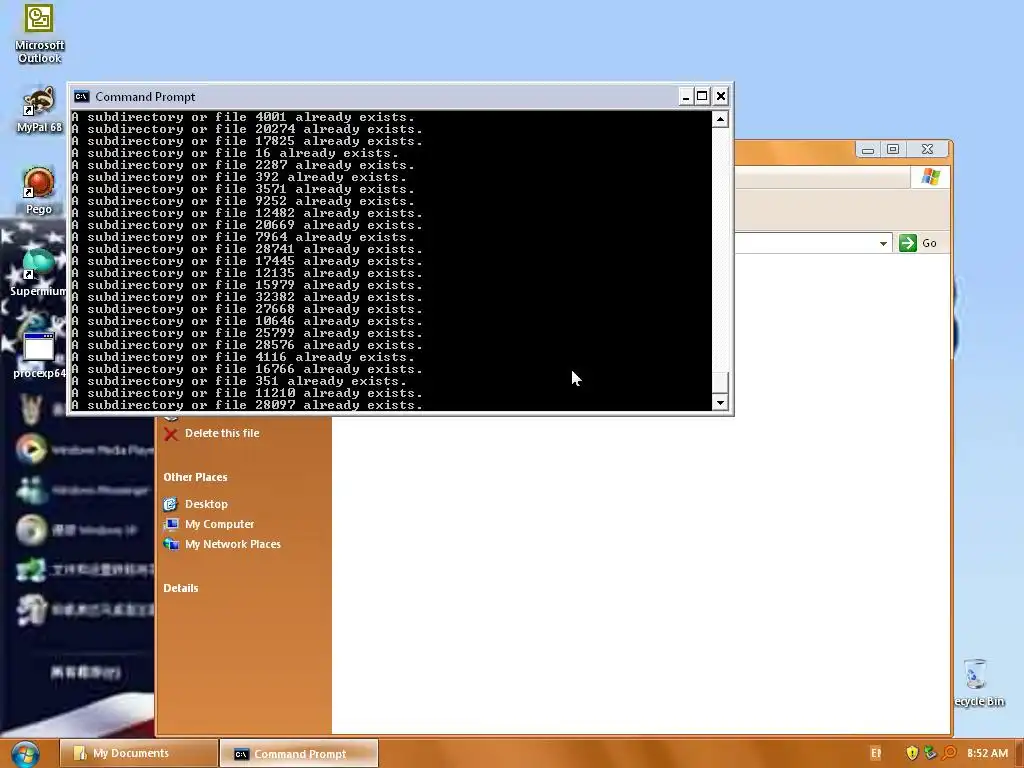Click the Command Prompt scrollbar up arrow
The image size is (1024, 768).
click(x=720, y=120)
